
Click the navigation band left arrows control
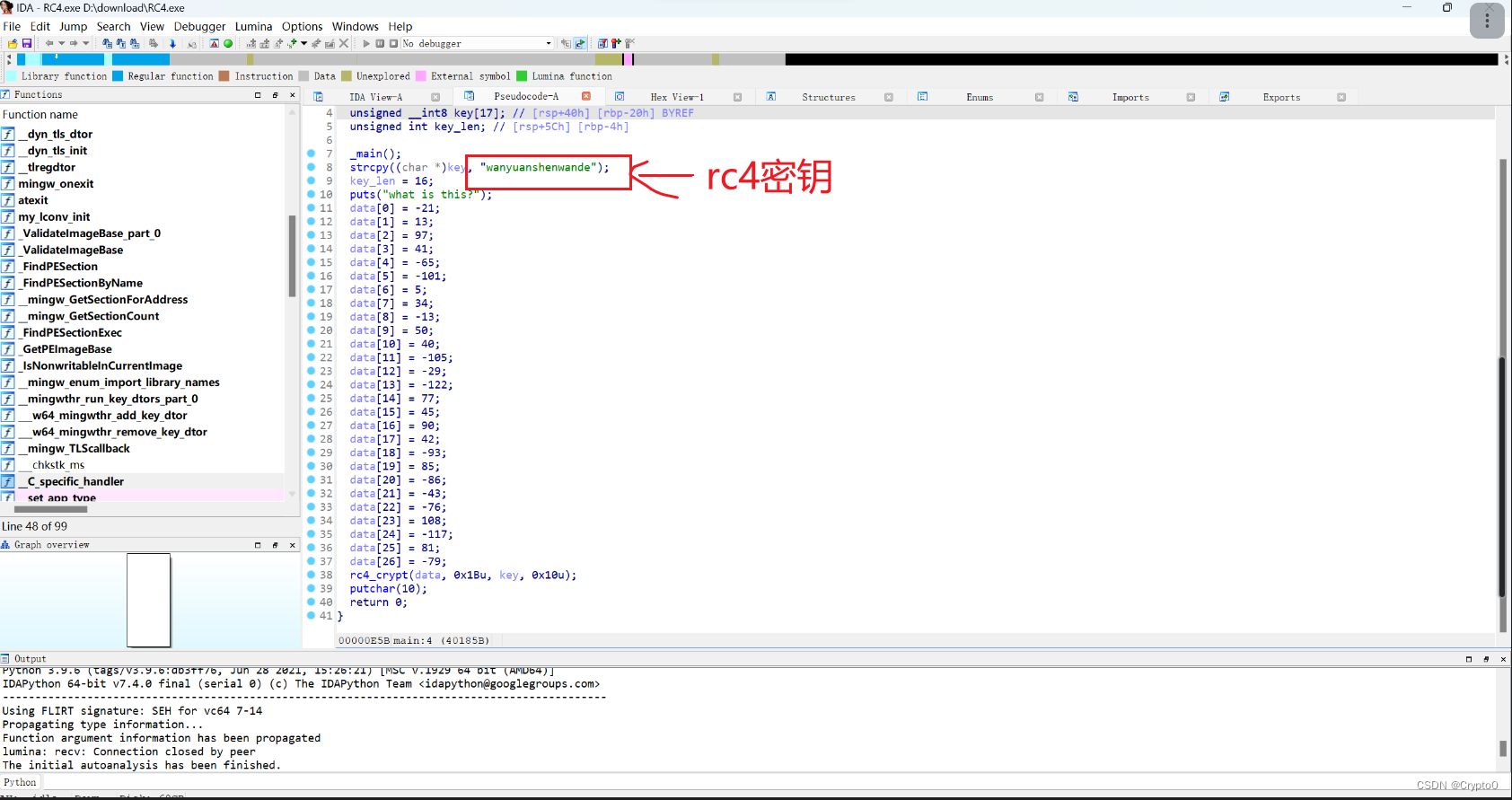9,59
